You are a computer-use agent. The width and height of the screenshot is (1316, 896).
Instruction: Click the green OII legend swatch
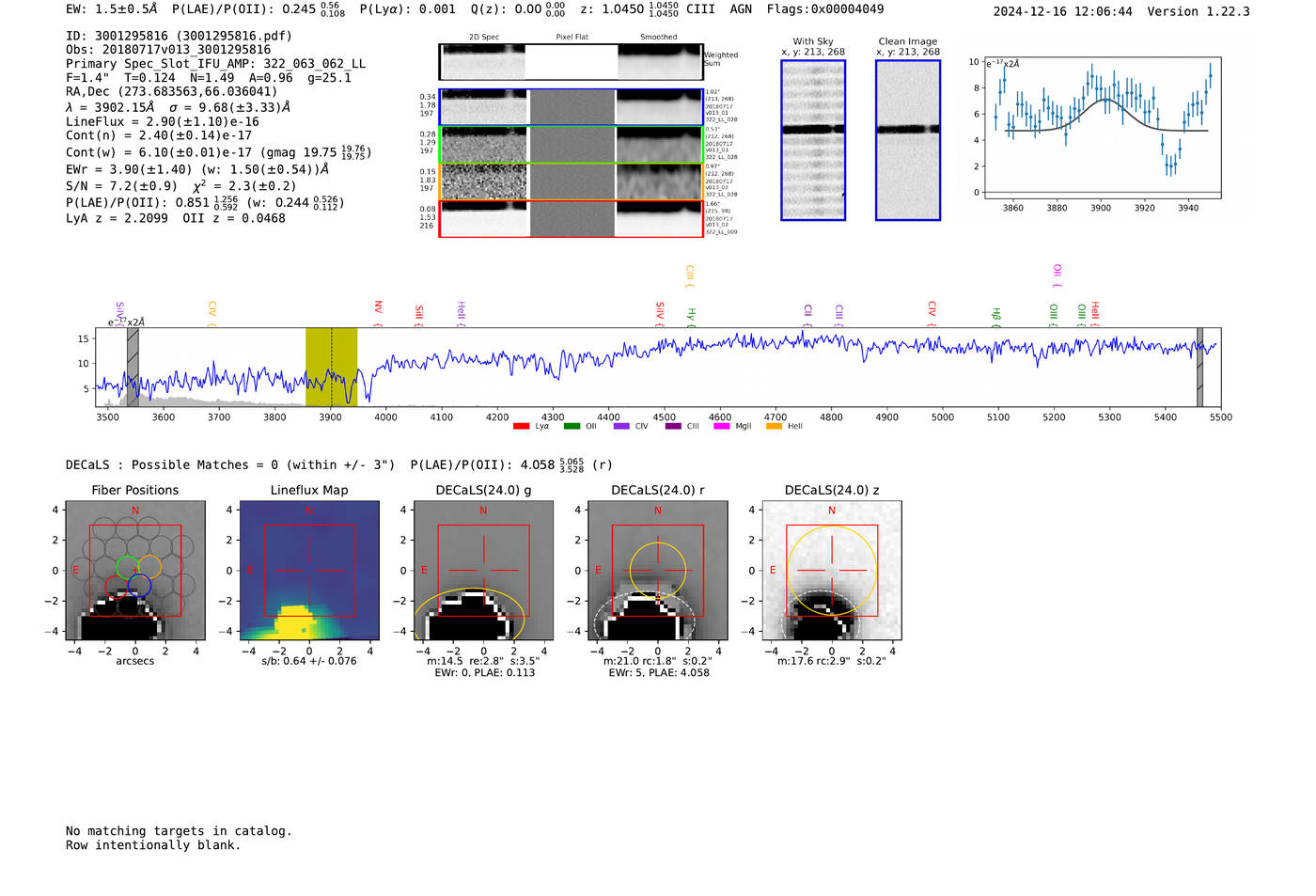click(572, 427)
